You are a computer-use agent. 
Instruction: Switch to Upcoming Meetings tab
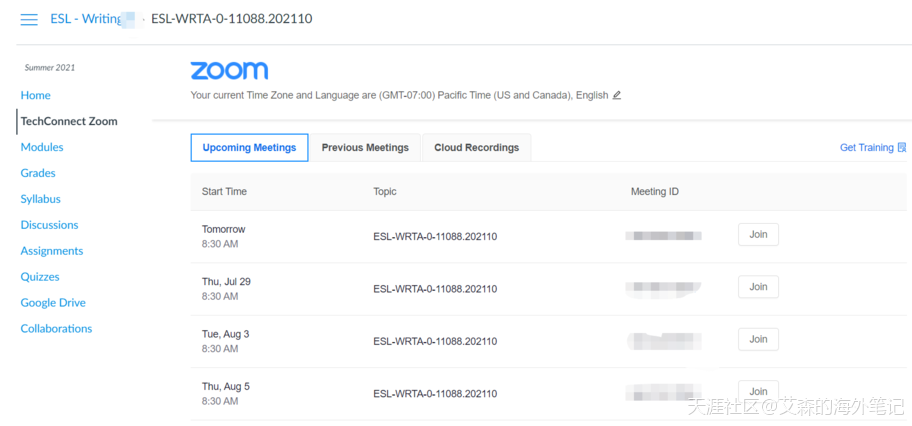tap(250, 147)
